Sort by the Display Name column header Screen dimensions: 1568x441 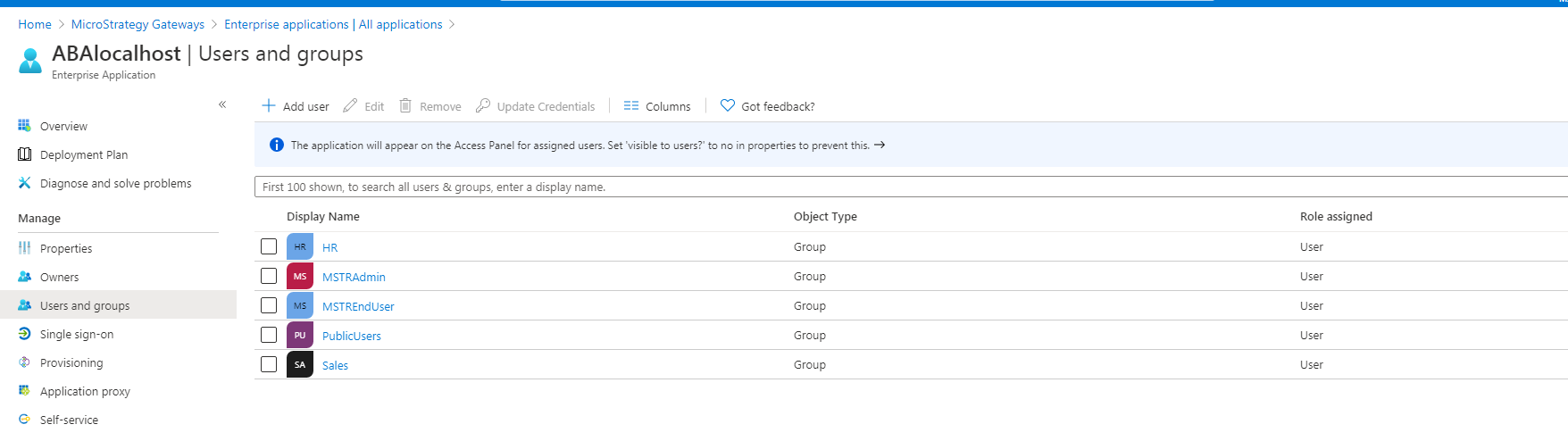(323, 216)
